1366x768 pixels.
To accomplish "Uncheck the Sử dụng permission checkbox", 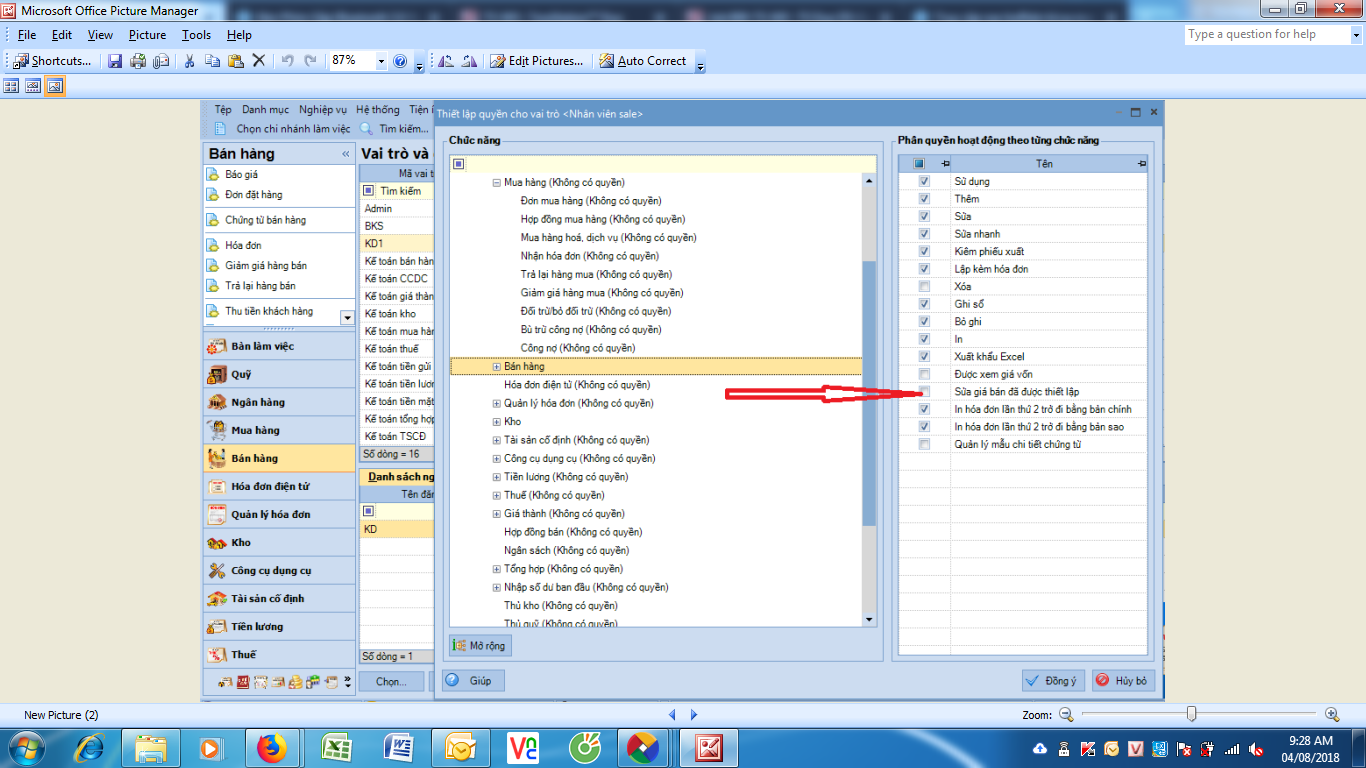I will [x=924, y=181].
